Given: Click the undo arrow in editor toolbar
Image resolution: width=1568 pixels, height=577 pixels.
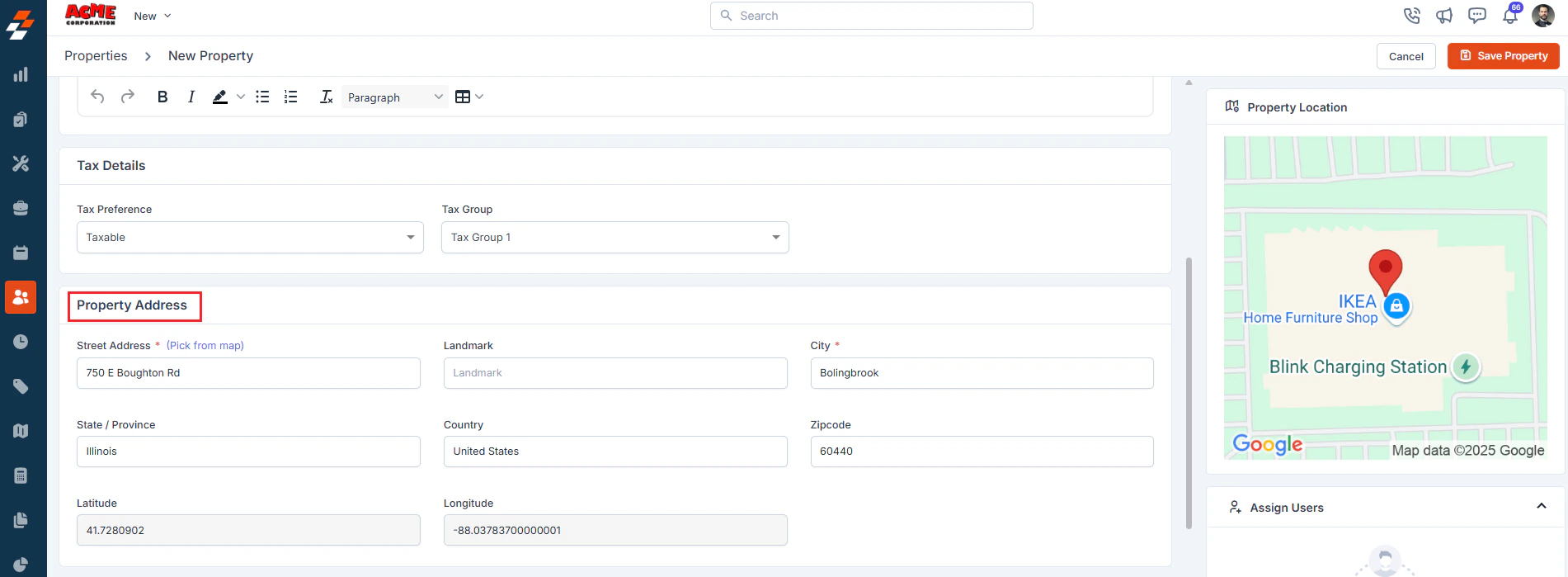Looking at the screenshot, I should (x=97, y=97).
